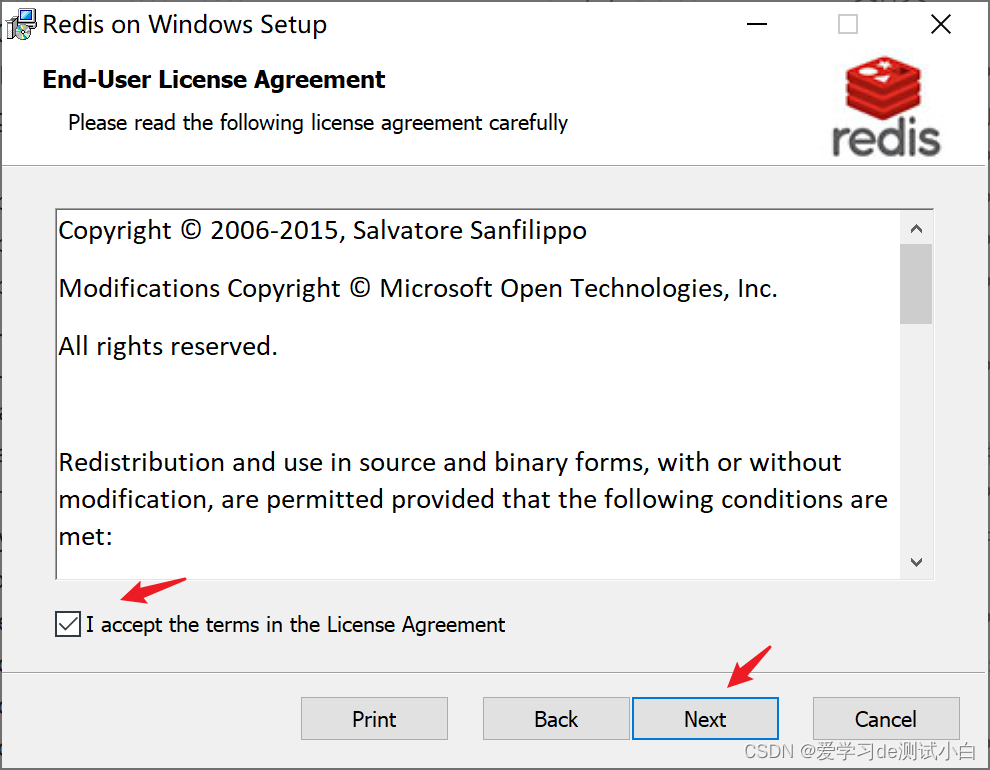The width and height of the screenshot is (990, 770).
Task: Click the license scrollbar thumb
Action: [916, 284]
